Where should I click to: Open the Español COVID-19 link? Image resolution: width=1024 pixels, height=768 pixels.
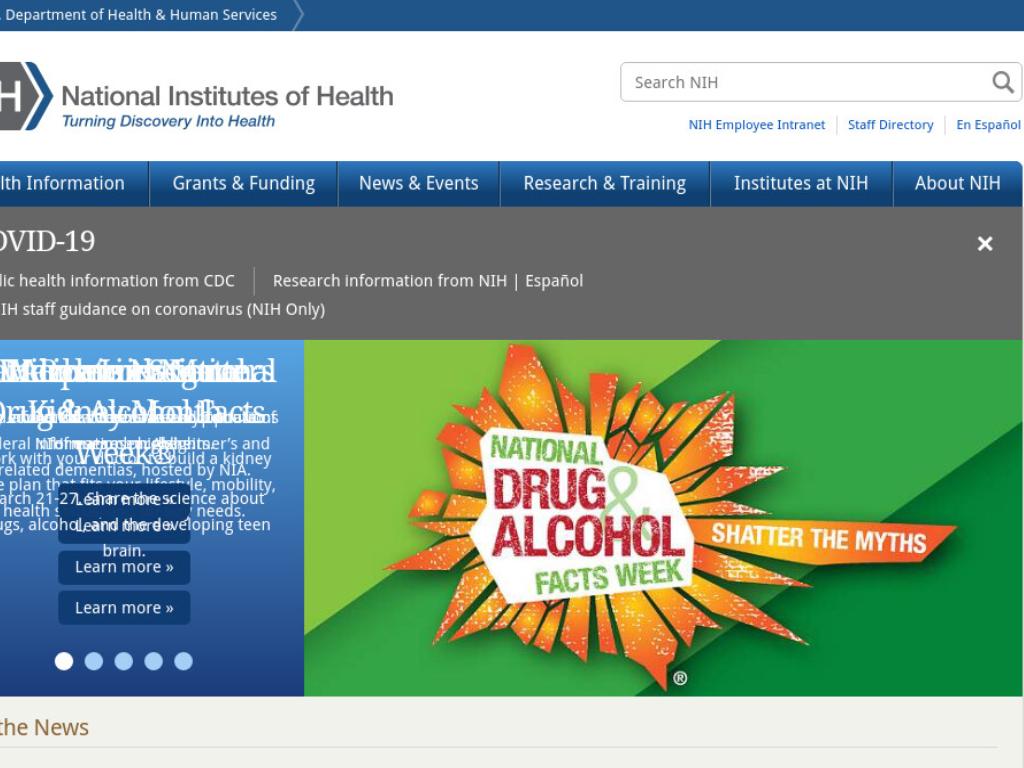tap(554, 281)
